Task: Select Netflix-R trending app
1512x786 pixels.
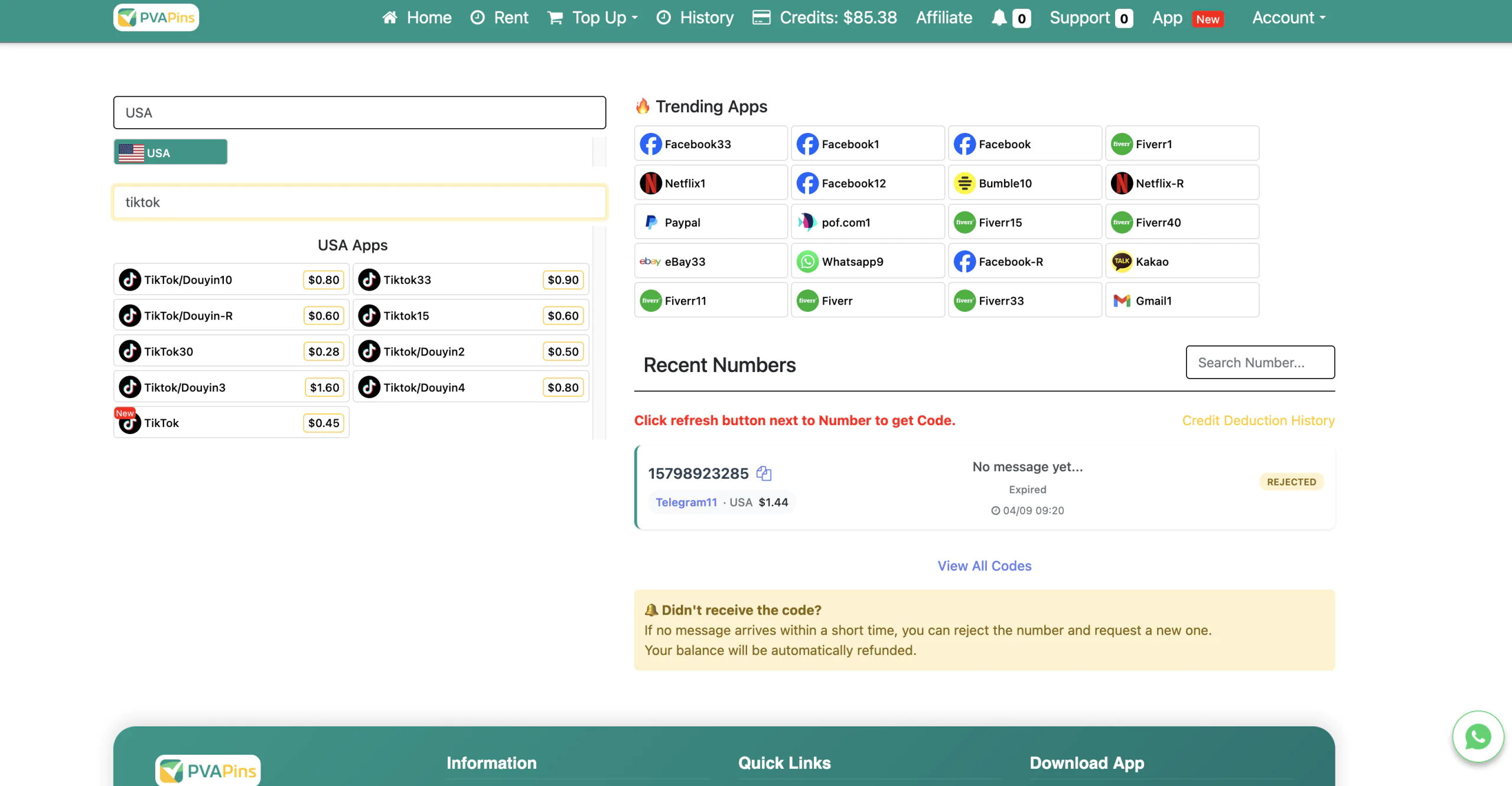Action: (1182, 183)
